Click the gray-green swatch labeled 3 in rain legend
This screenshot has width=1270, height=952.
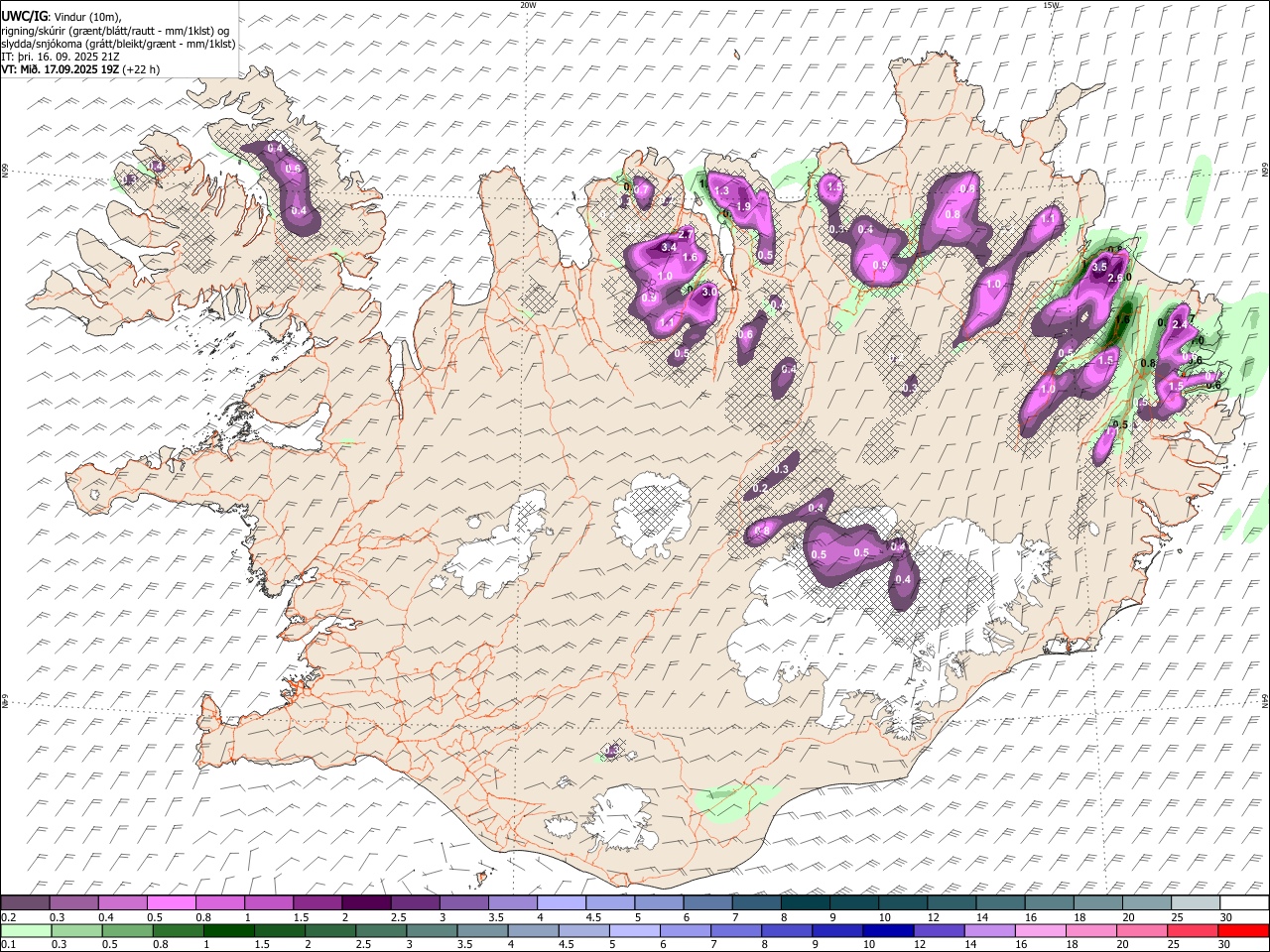pyautogui.click(x=431, y=930)
